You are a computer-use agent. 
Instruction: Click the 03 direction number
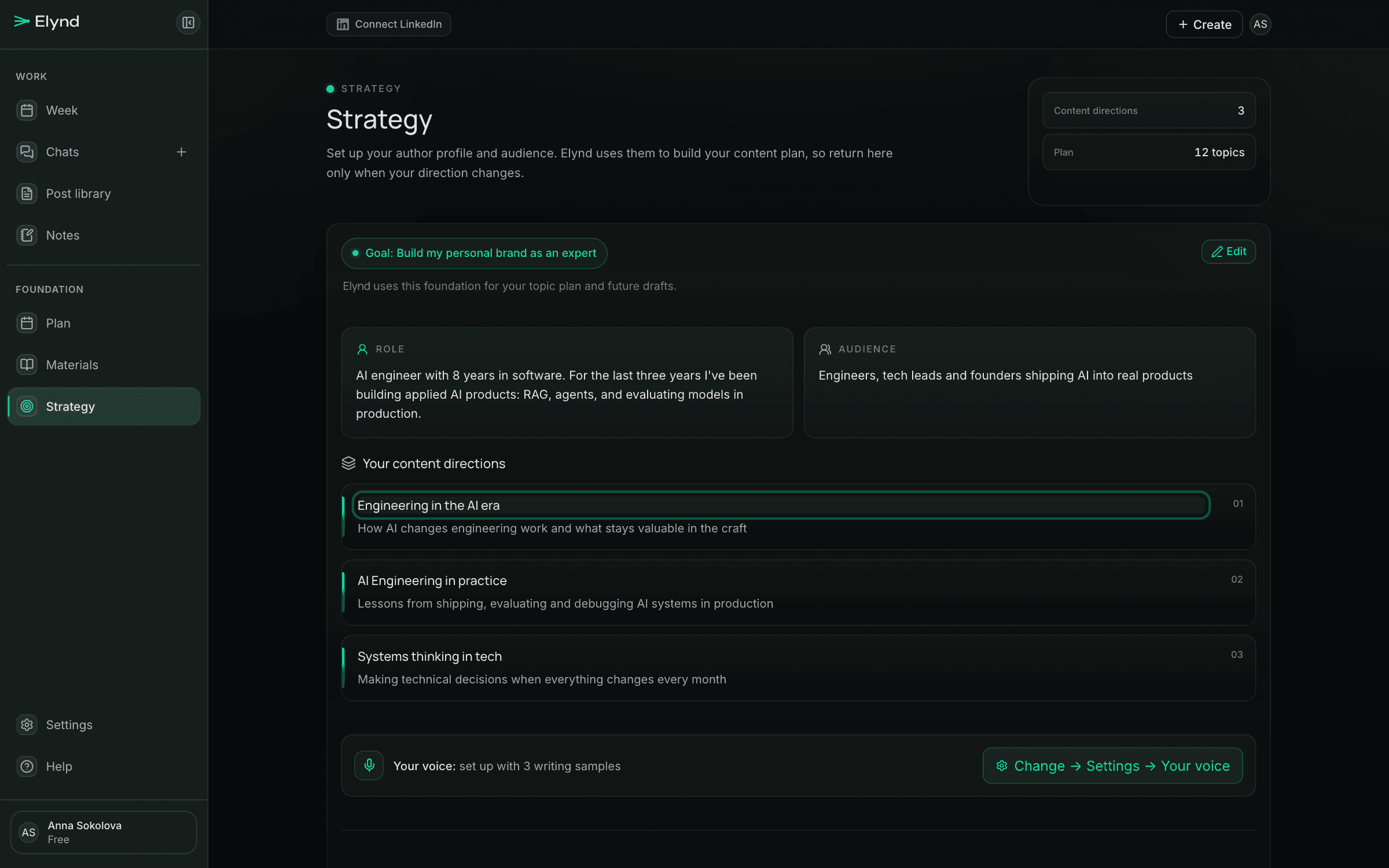tap(1237, 654)
